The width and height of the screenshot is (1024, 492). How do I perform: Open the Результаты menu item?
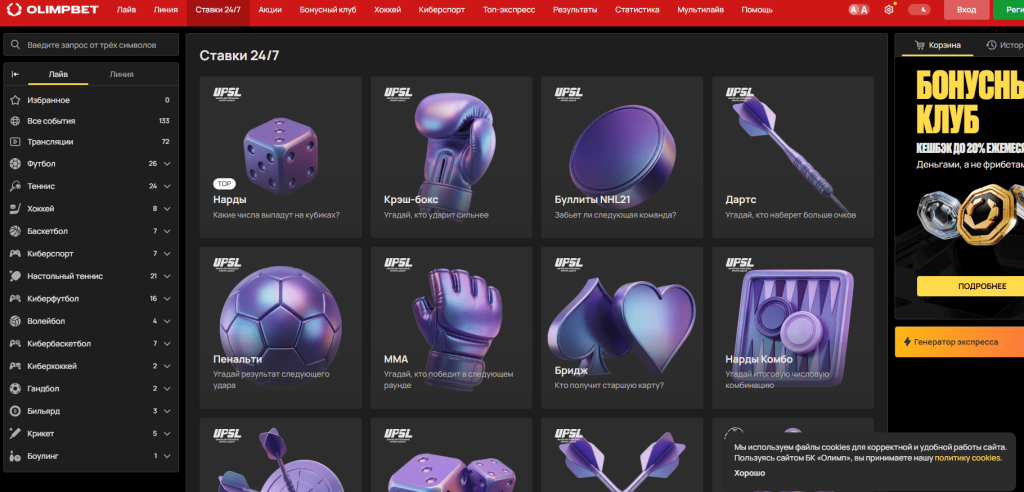(575, 10)
